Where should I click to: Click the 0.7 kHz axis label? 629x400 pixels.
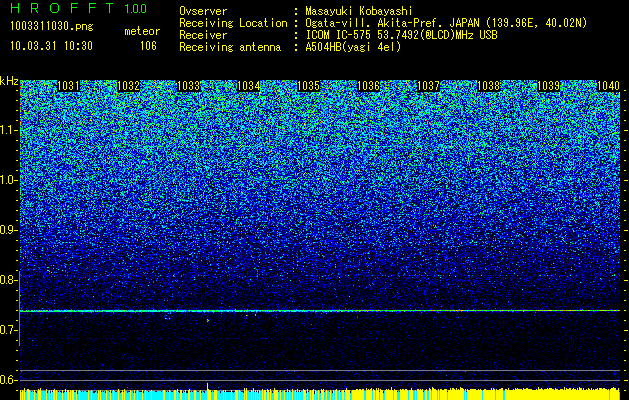click(x=8, y=330)
